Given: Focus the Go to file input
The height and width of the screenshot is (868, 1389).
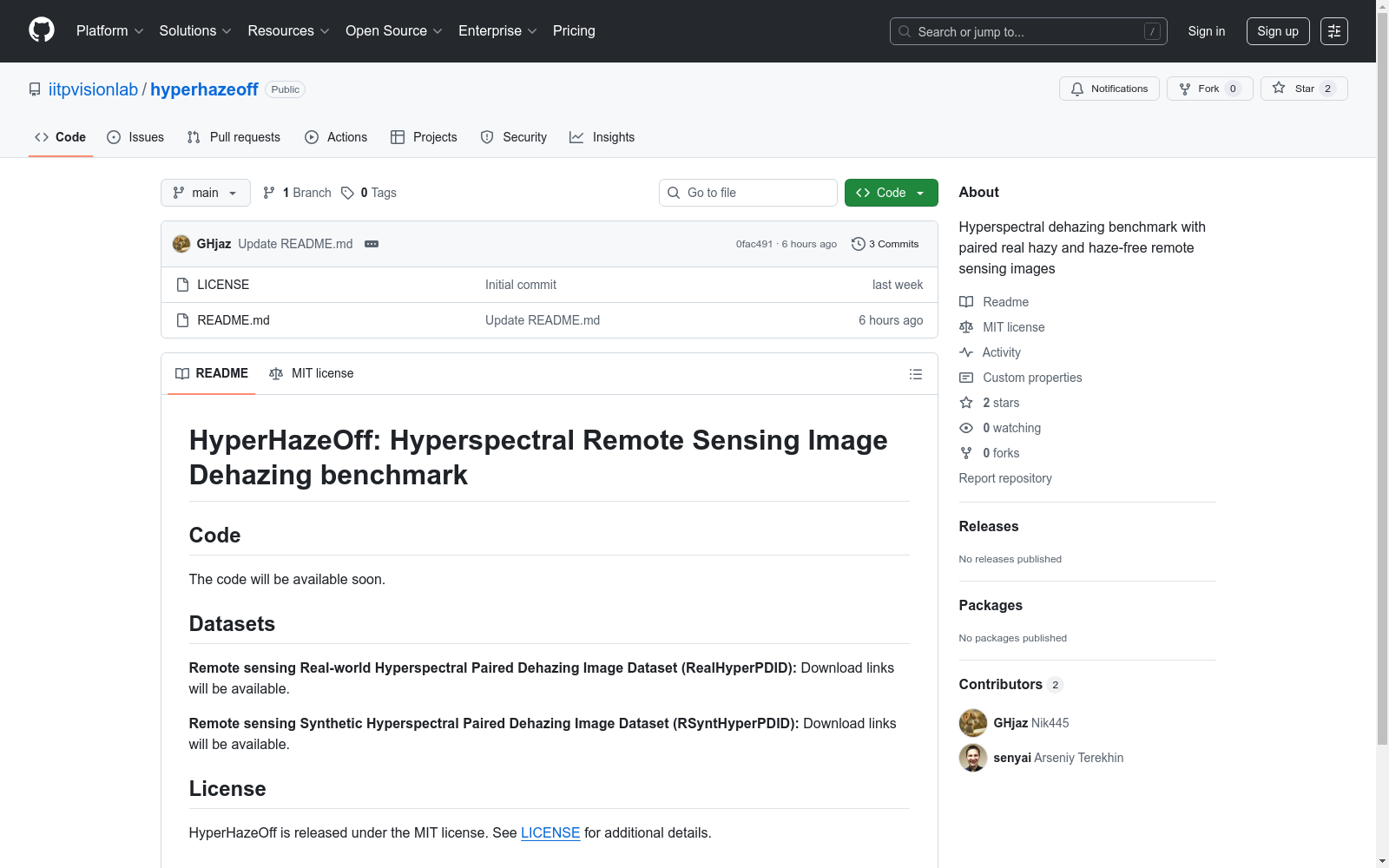Looking at the screenshot, I should [x=748, y=193].
